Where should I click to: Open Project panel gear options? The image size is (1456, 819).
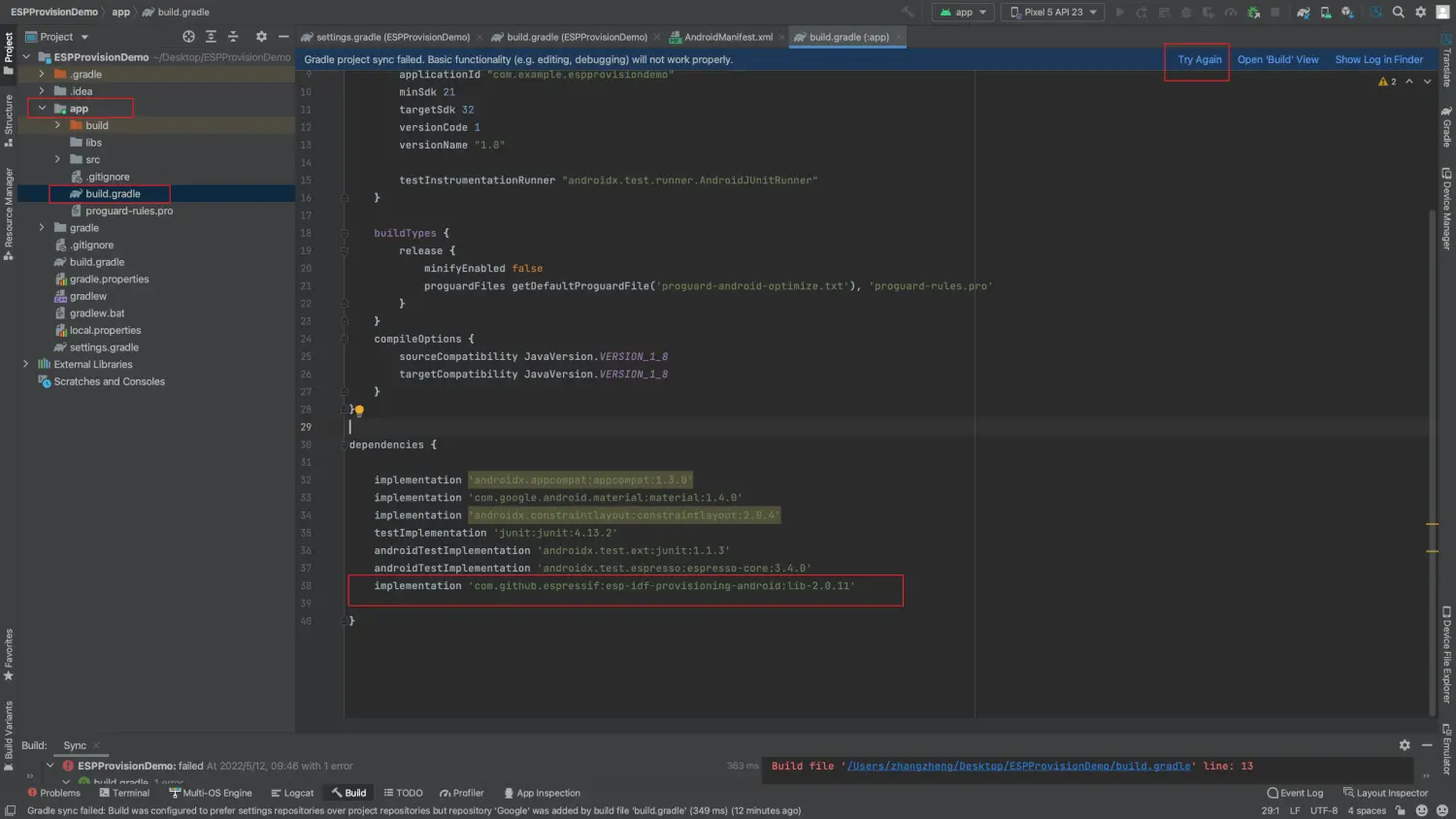[261, 37]
